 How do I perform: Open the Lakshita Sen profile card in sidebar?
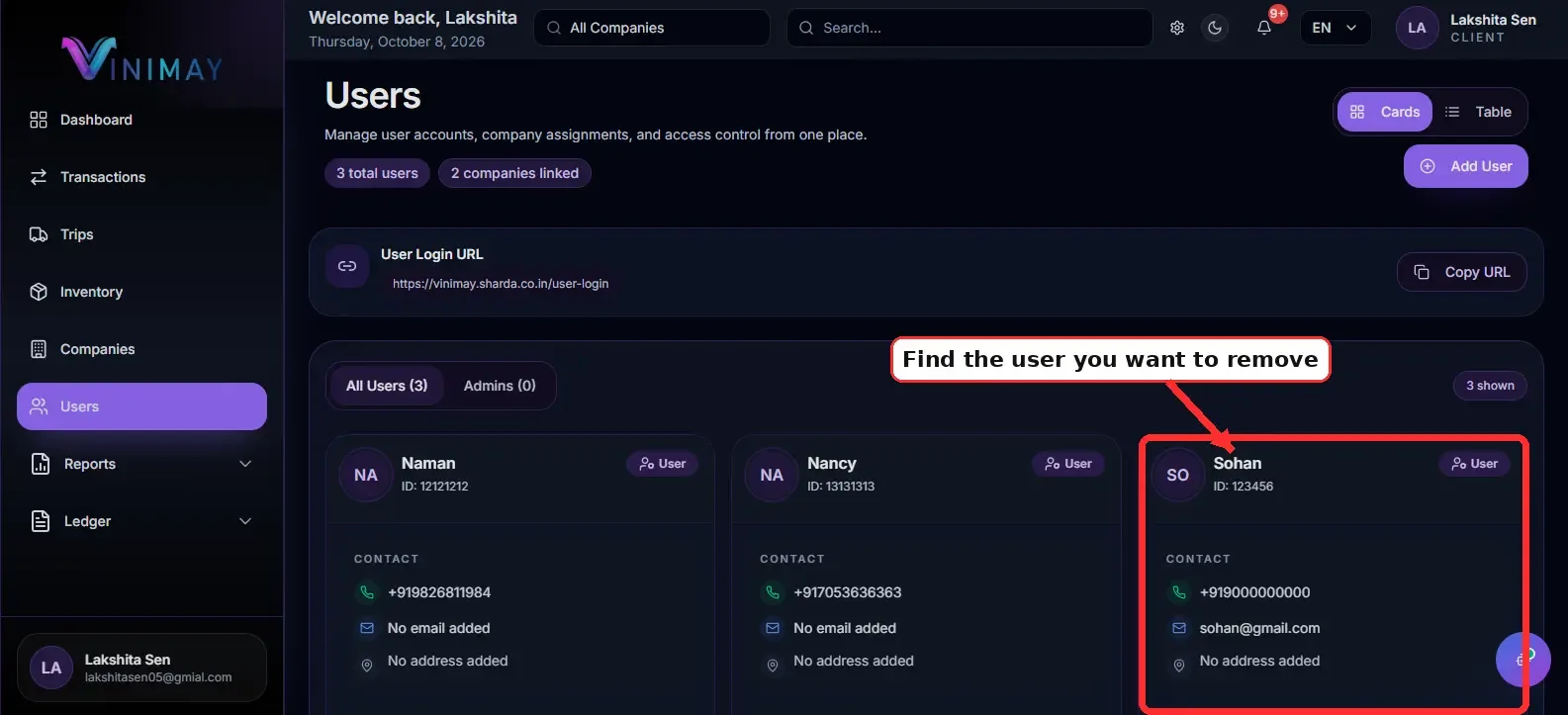(x=141, y=668)
